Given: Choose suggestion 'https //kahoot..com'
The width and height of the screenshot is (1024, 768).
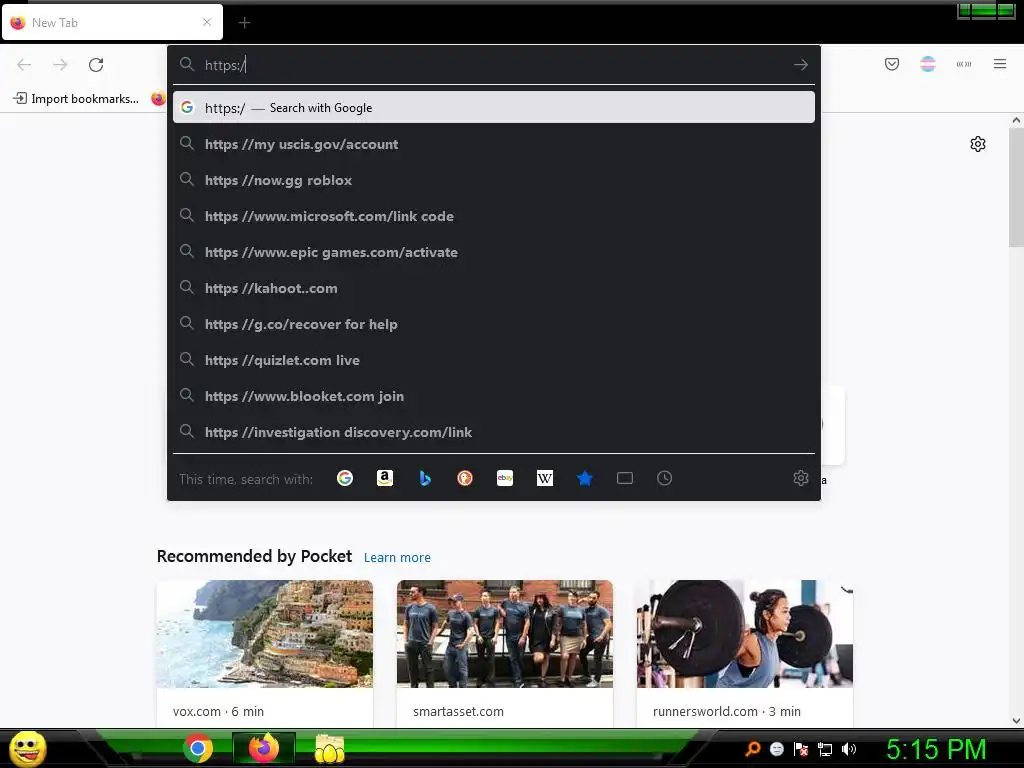Looking at the screenshot, I should pos(494,288).
